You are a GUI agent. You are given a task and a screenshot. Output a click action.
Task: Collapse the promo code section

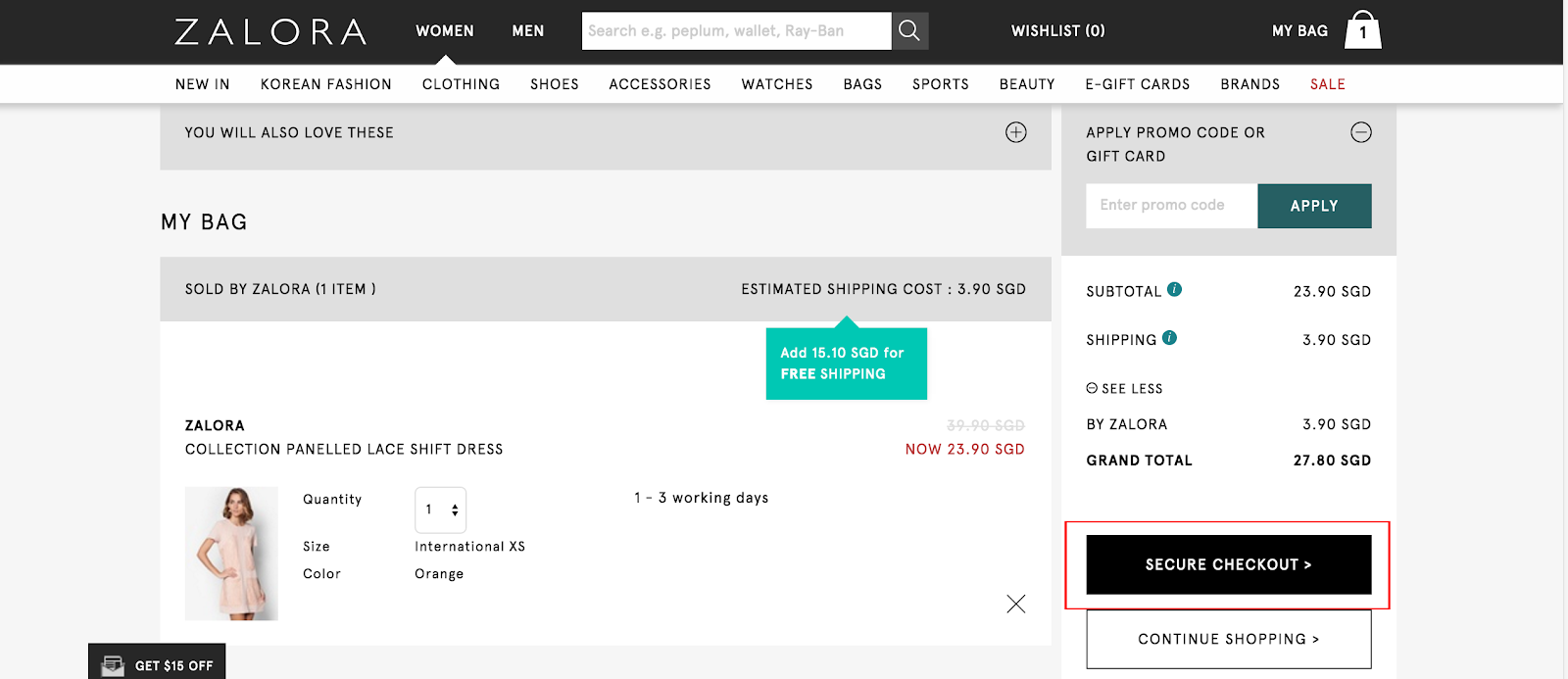coord(1361,132)
